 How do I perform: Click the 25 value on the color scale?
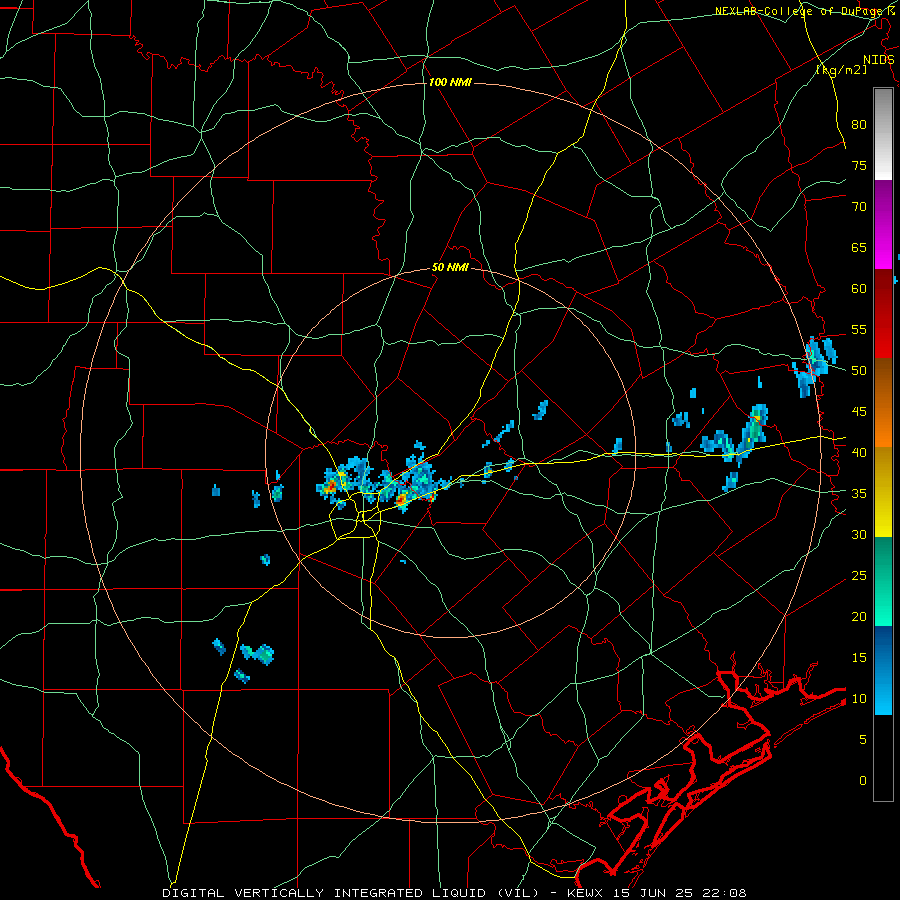(x=859, y=576)
